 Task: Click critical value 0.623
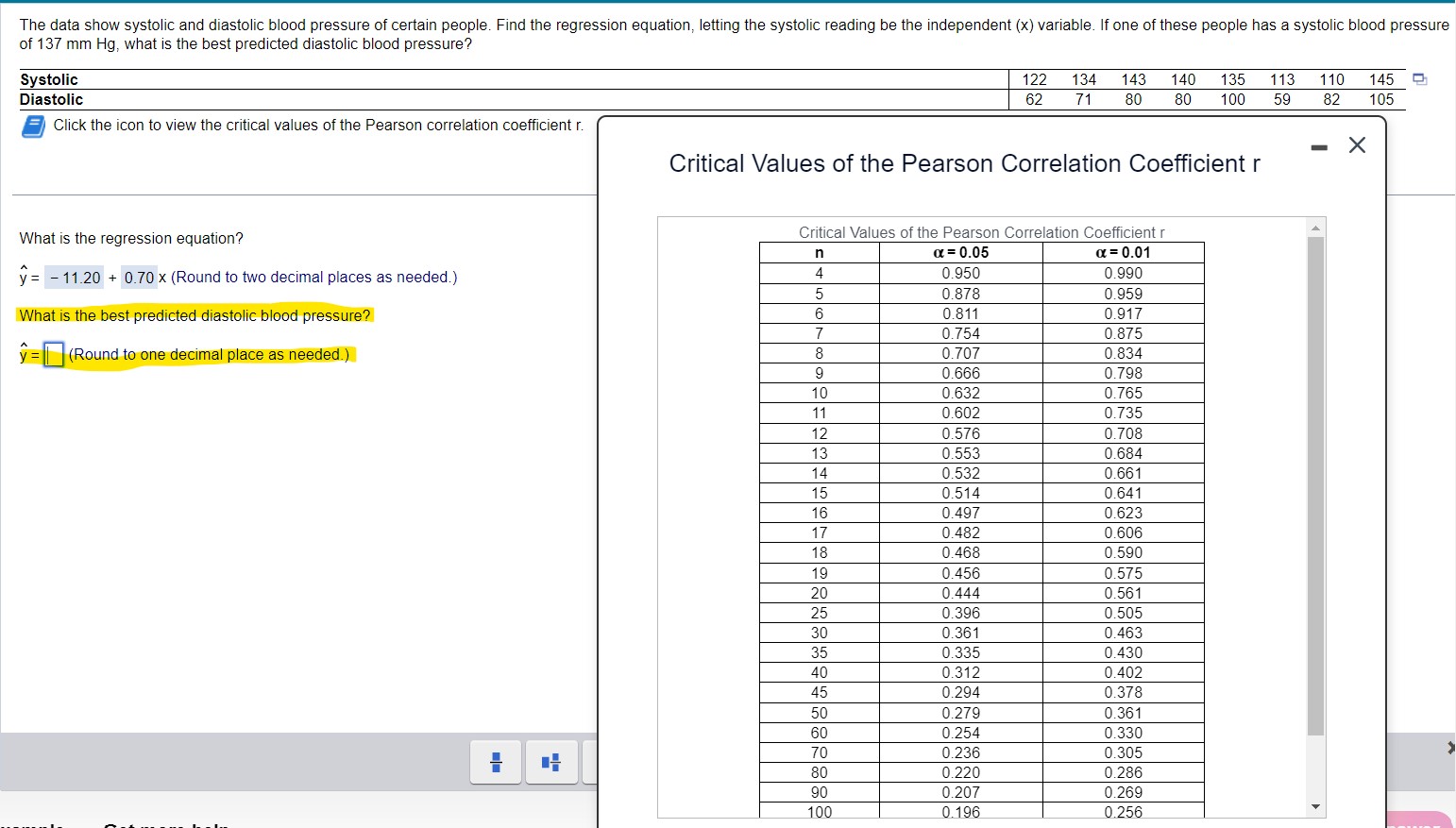(x=1124, y=513)
